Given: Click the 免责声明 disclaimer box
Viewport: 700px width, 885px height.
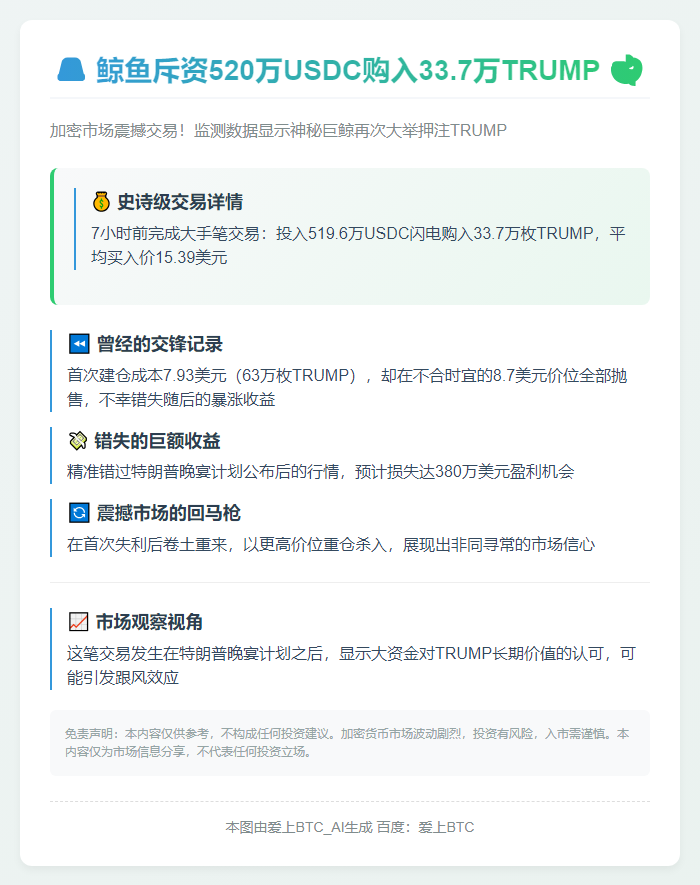Looking at the screenshot, I should [x=350, y=743].
